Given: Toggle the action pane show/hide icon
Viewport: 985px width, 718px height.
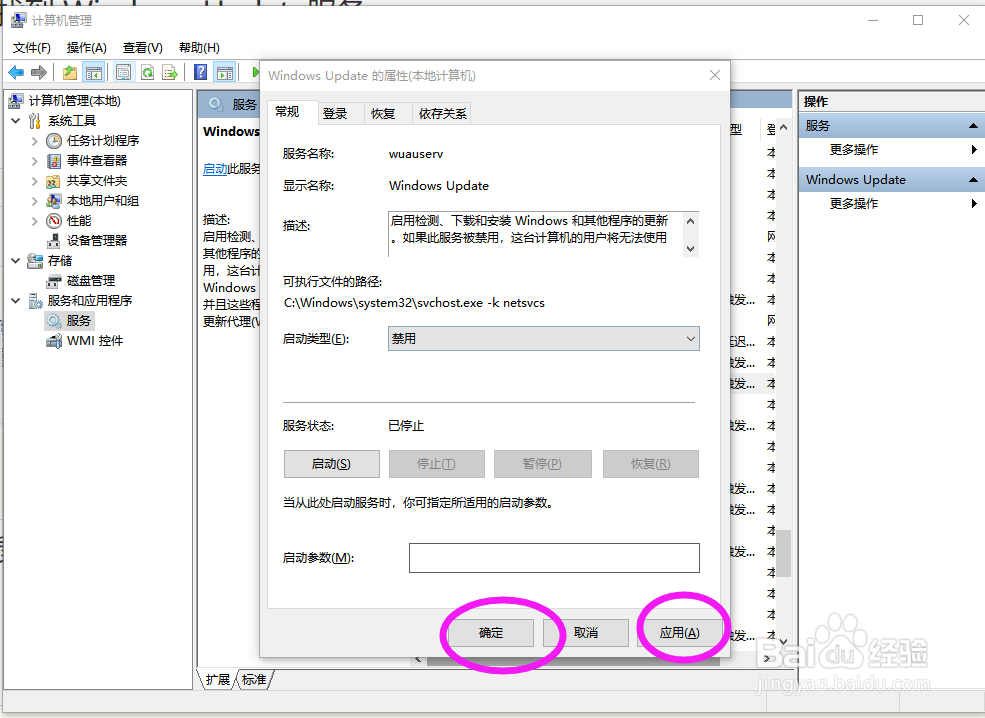Looking at the screenshot, I should [x=224, y=71].
